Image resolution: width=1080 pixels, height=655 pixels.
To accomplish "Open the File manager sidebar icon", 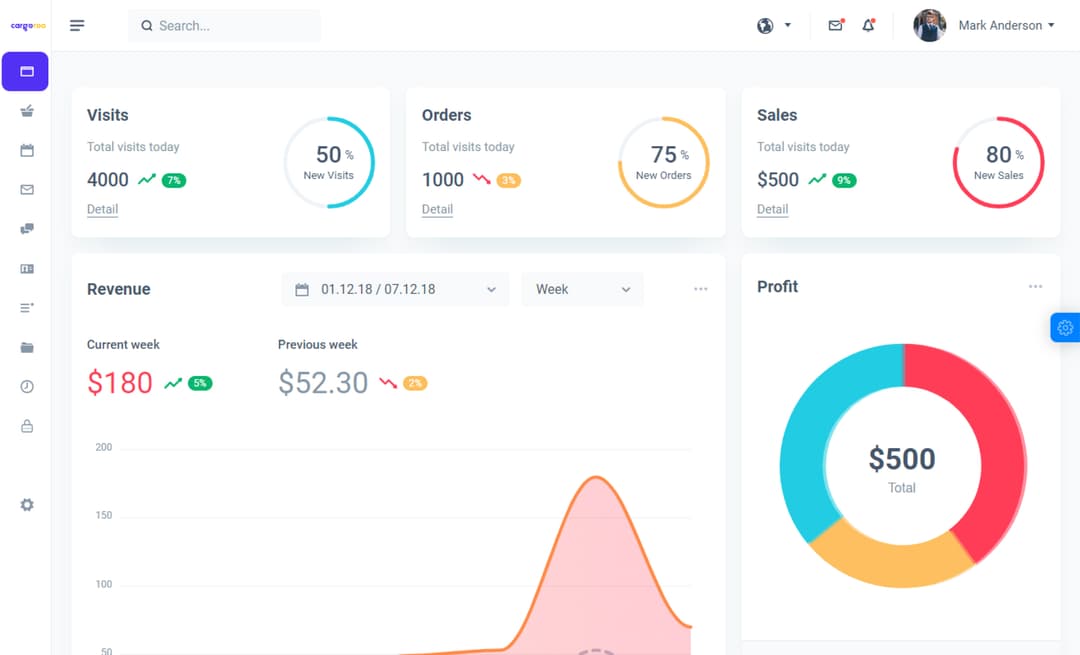I will click(25, 347).
